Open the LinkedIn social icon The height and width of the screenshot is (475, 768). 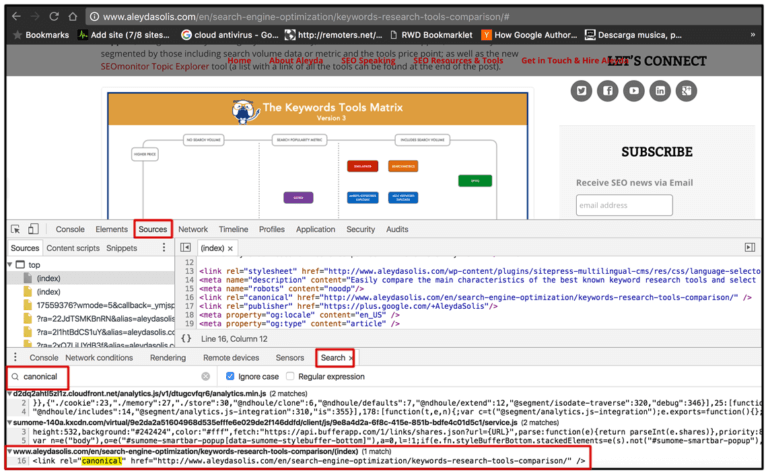660,91
